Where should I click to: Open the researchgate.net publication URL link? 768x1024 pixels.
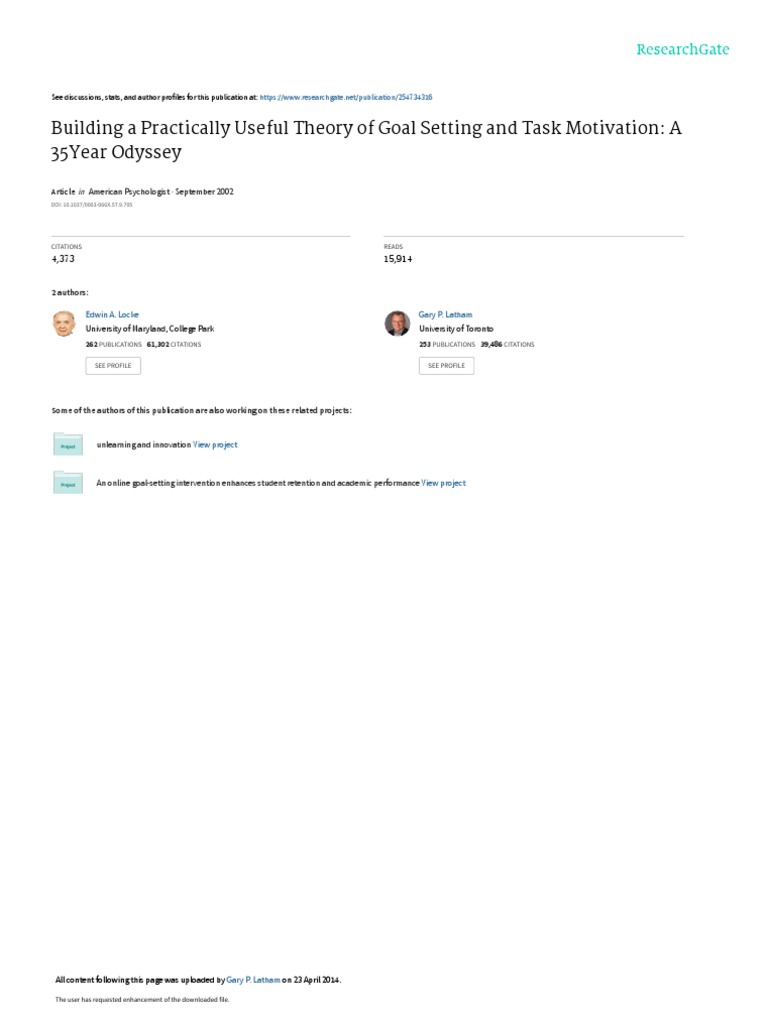345,97
